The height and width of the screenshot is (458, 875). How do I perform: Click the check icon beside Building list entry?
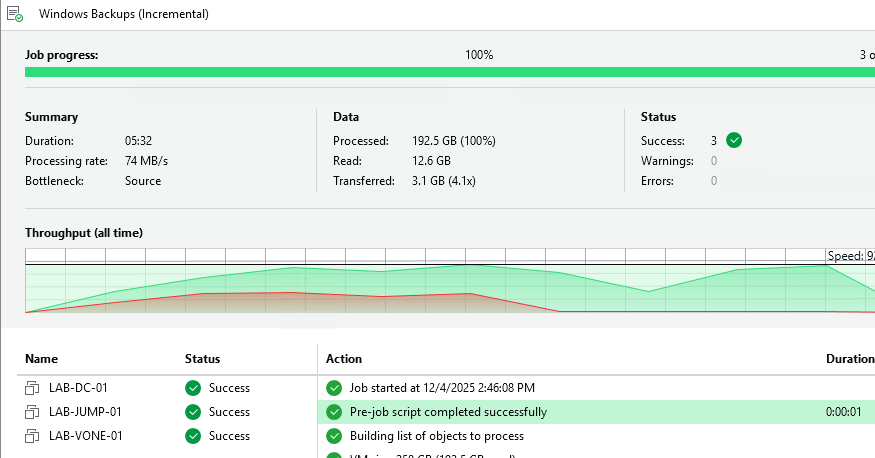point(334,436)
